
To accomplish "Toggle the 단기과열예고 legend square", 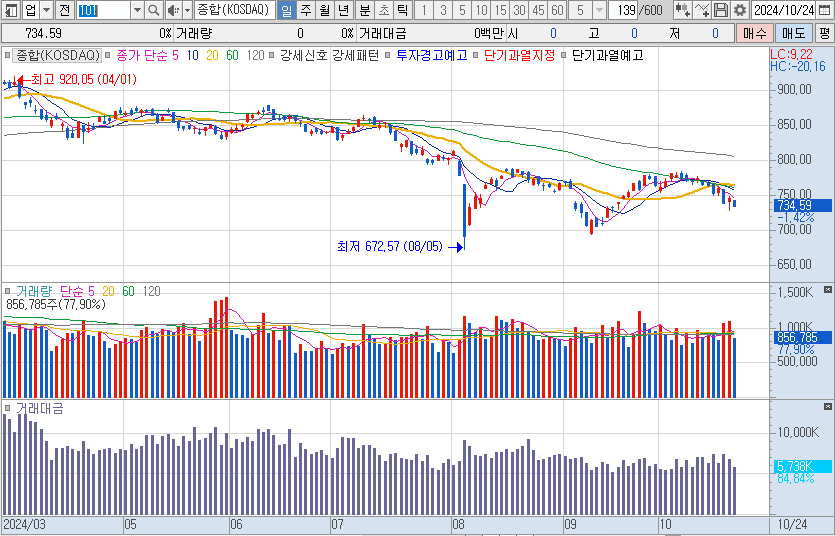I will coord(564,55).
